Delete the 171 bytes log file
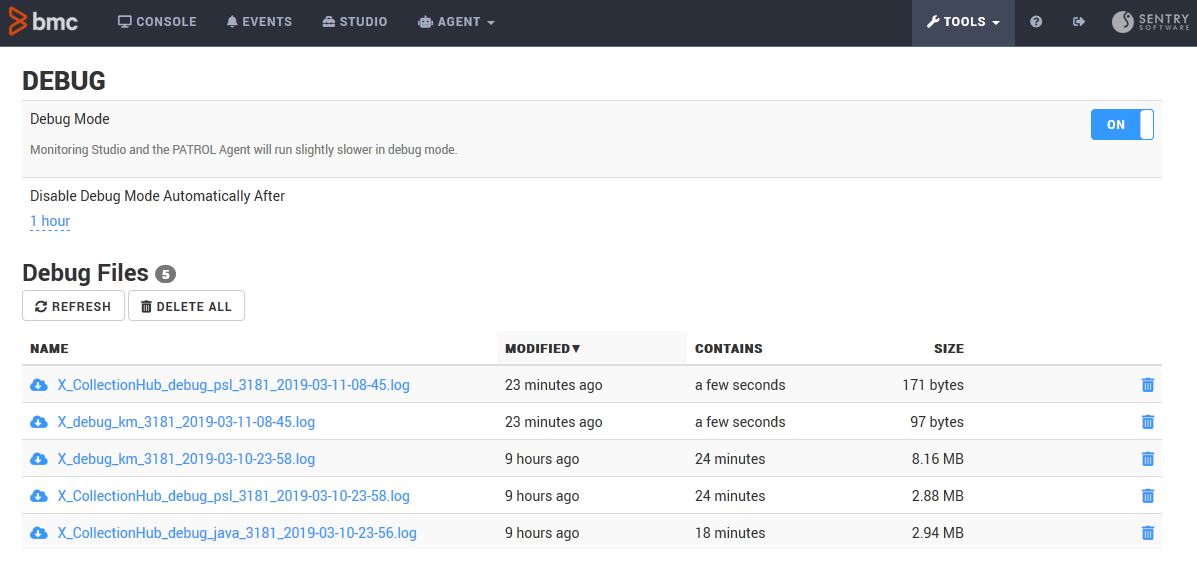Viewport: 1197px width, 573px height. click(1147, 385)
